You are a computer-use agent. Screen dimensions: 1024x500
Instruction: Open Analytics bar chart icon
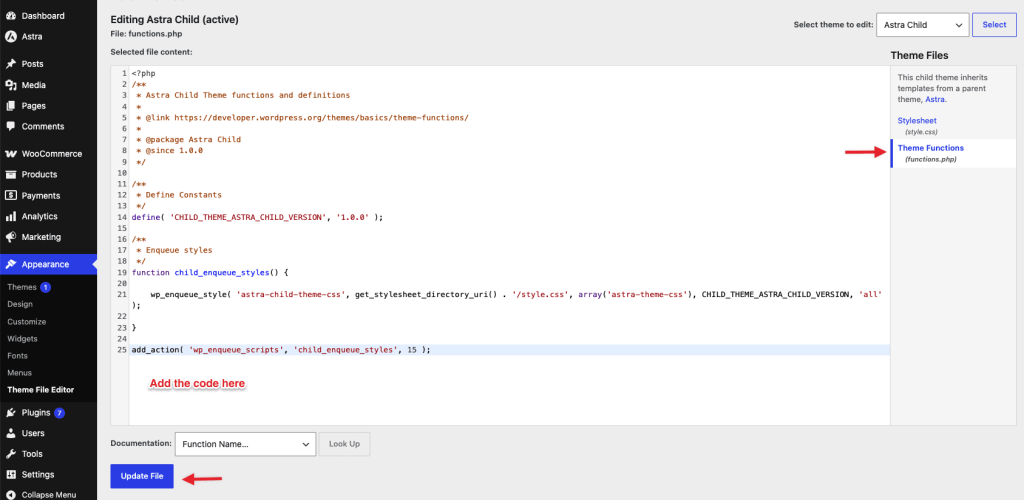[10, 216]
